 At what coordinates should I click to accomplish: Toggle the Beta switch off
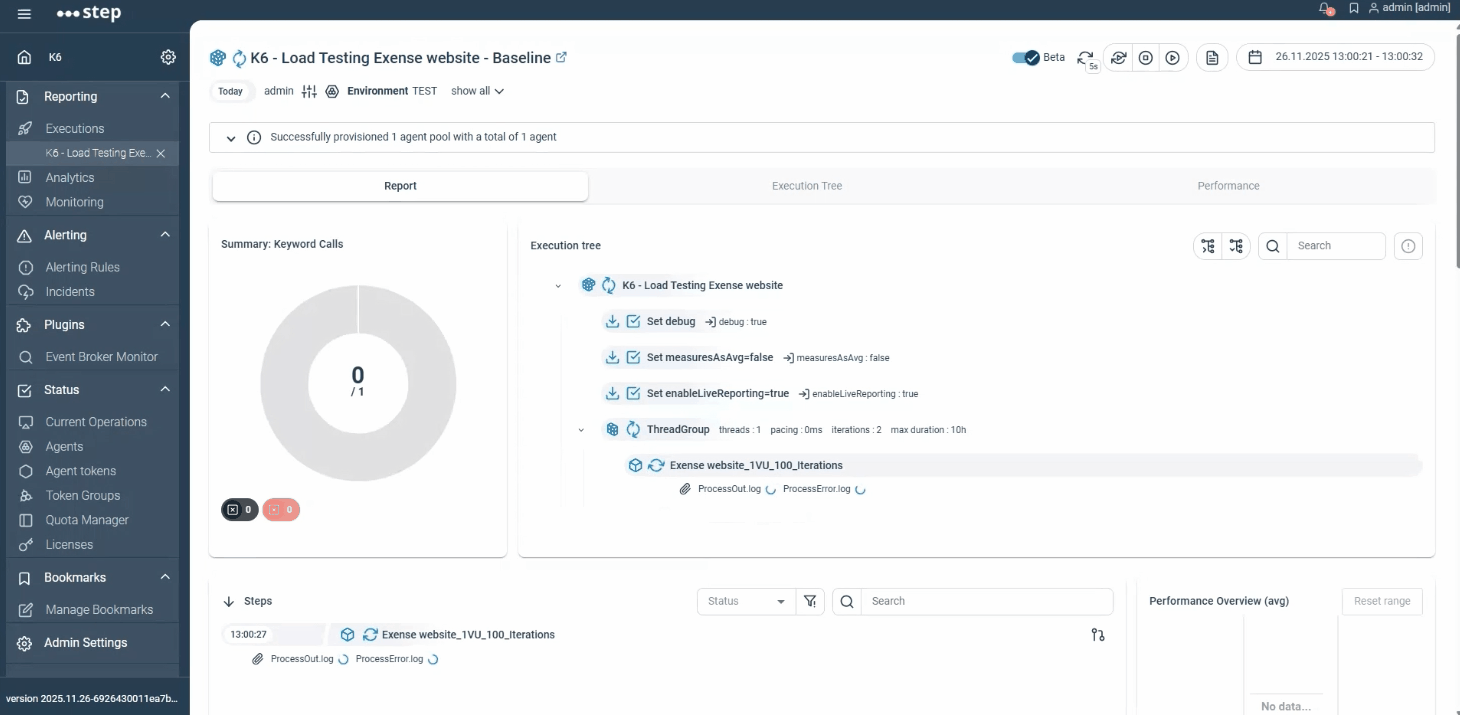(1026, 58)
